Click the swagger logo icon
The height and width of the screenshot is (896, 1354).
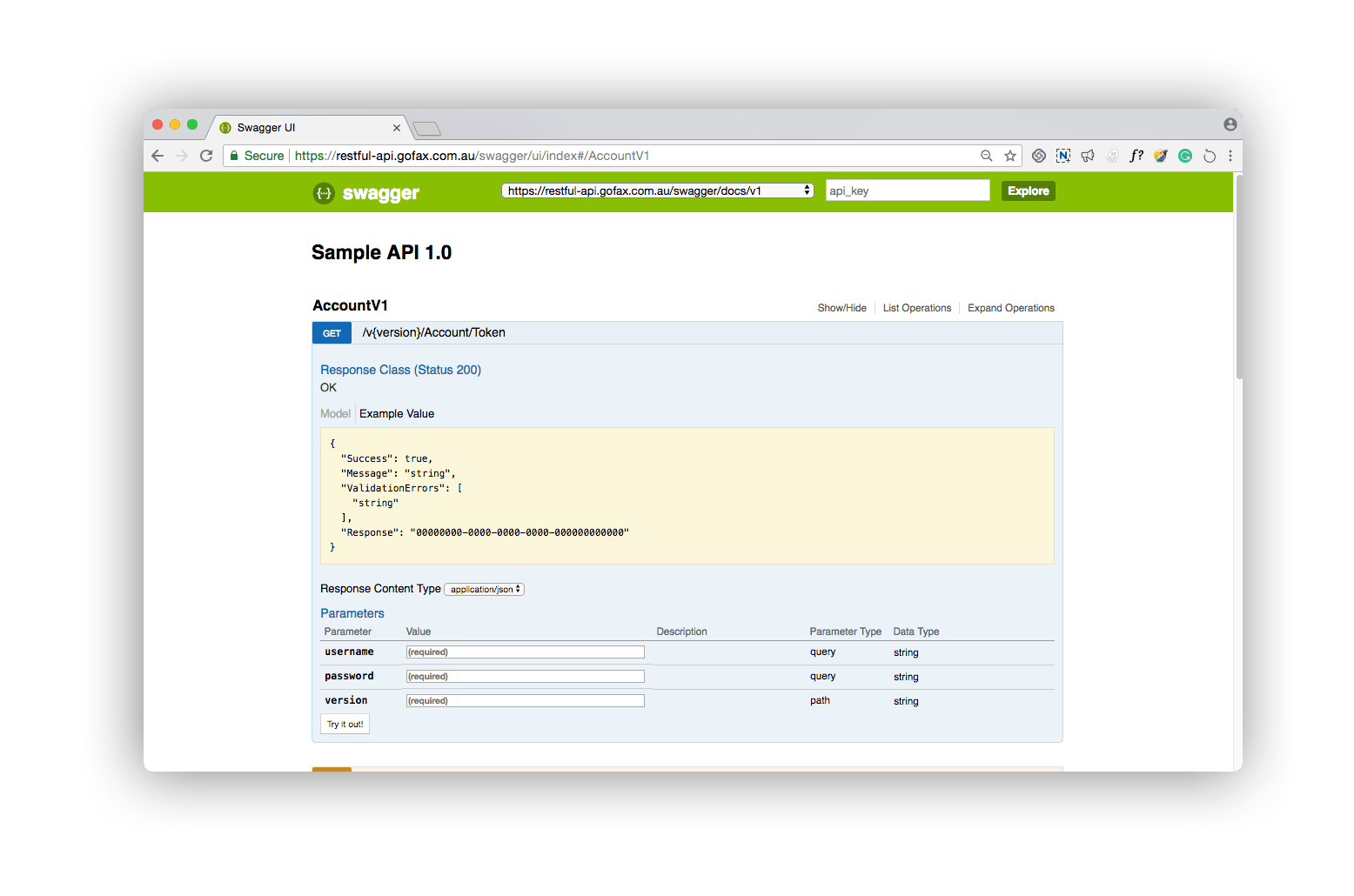click(x=324, y=193)
